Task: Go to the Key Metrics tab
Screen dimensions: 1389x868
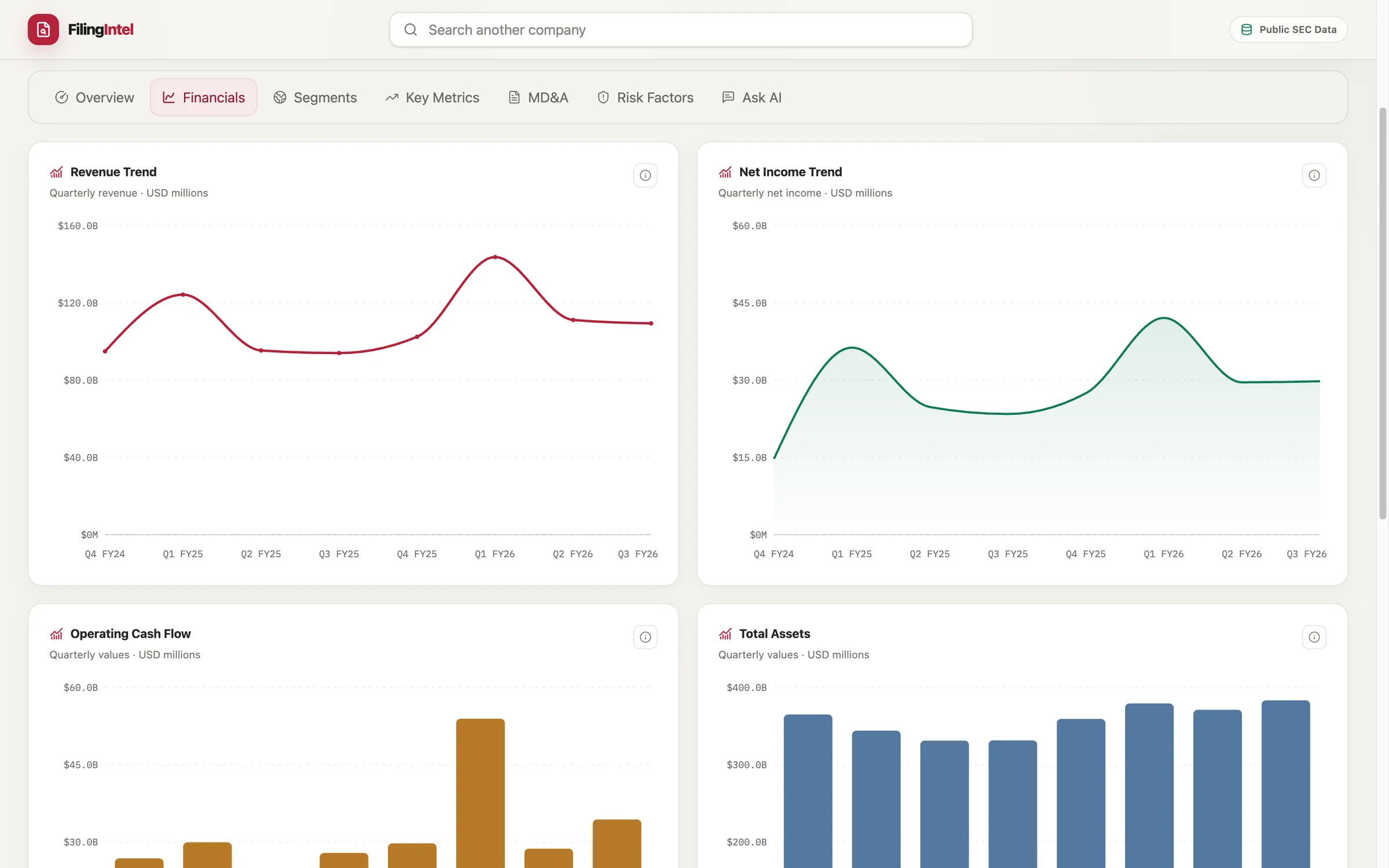Action: [x=432, y=97]
